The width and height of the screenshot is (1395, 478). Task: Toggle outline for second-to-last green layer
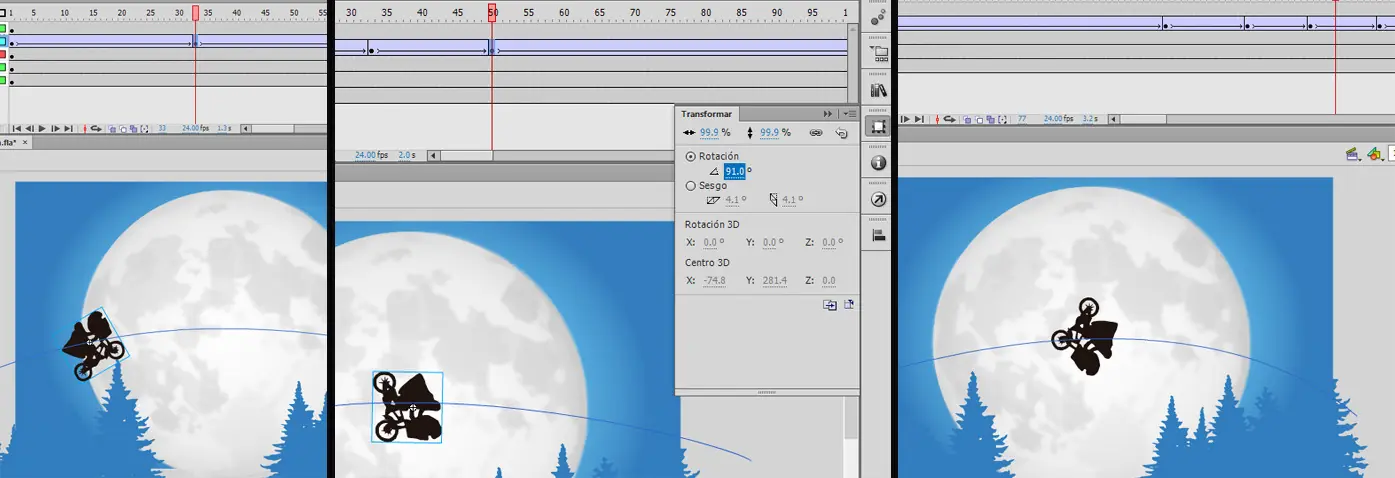point(3,67)
